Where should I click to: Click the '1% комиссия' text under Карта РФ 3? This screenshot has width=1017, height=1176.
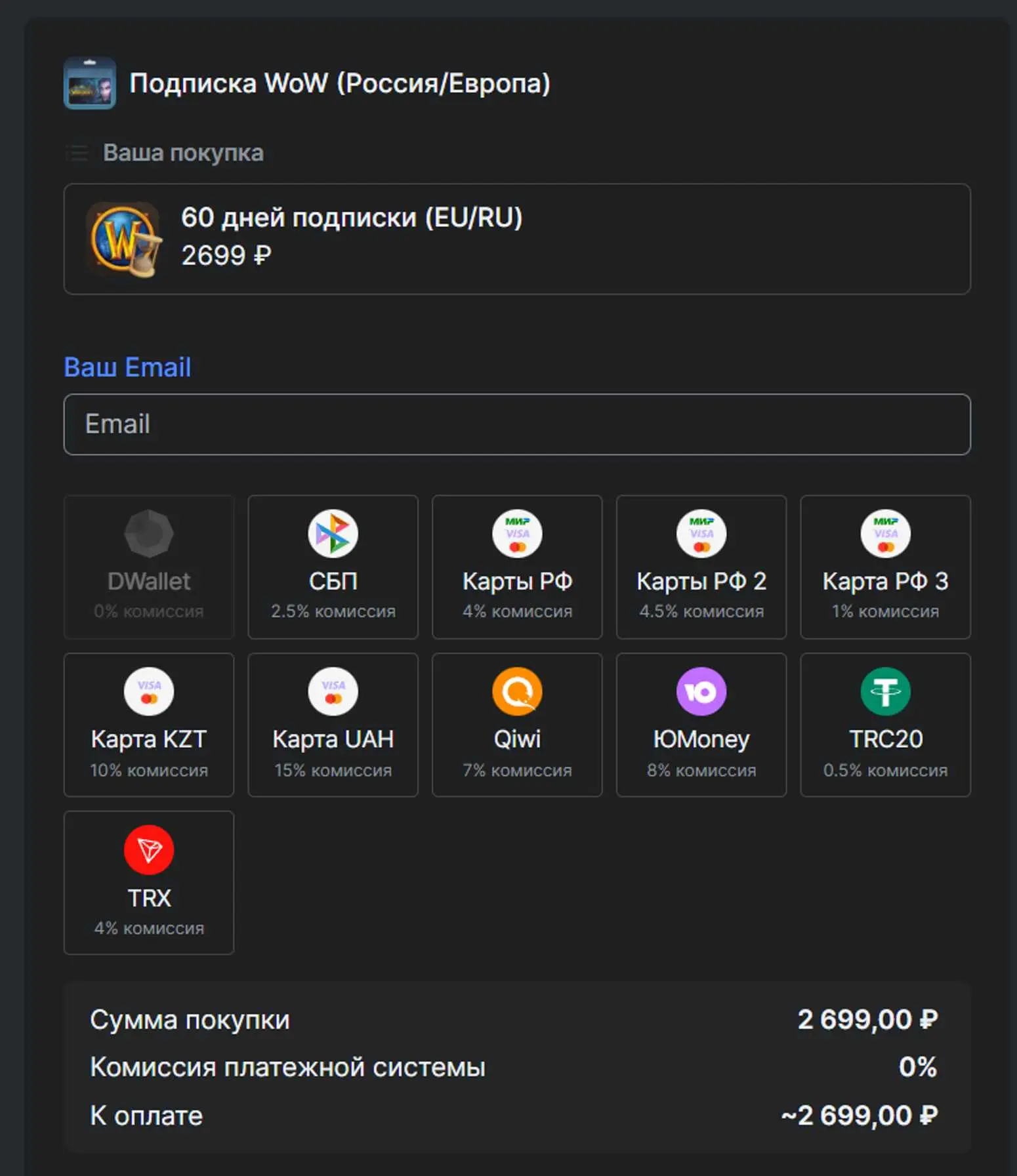(885, 611)
